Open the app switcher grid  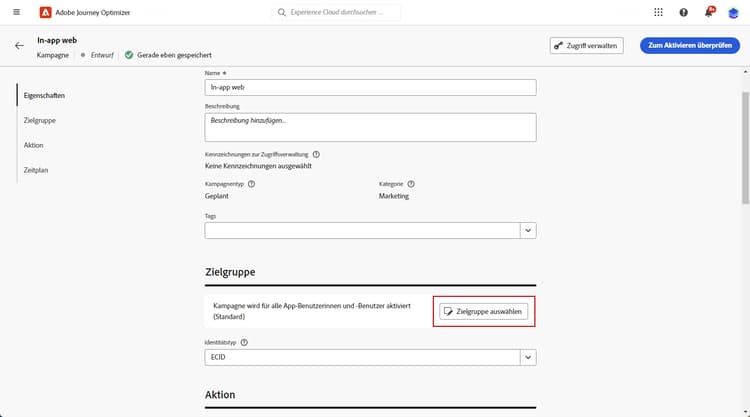[658, 12]
